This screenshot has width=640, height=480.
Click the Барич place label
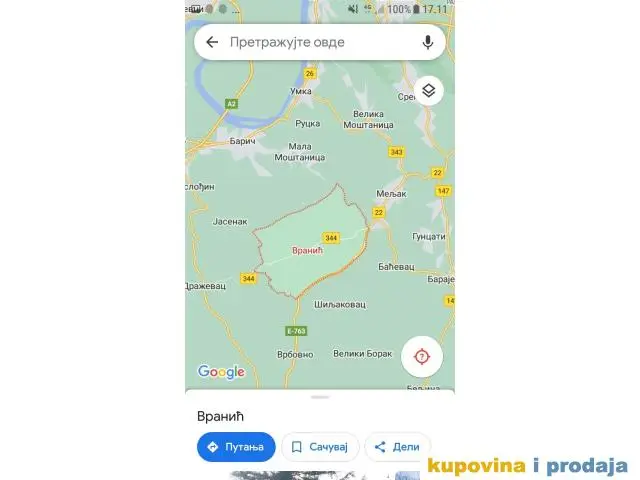(242, 141)
